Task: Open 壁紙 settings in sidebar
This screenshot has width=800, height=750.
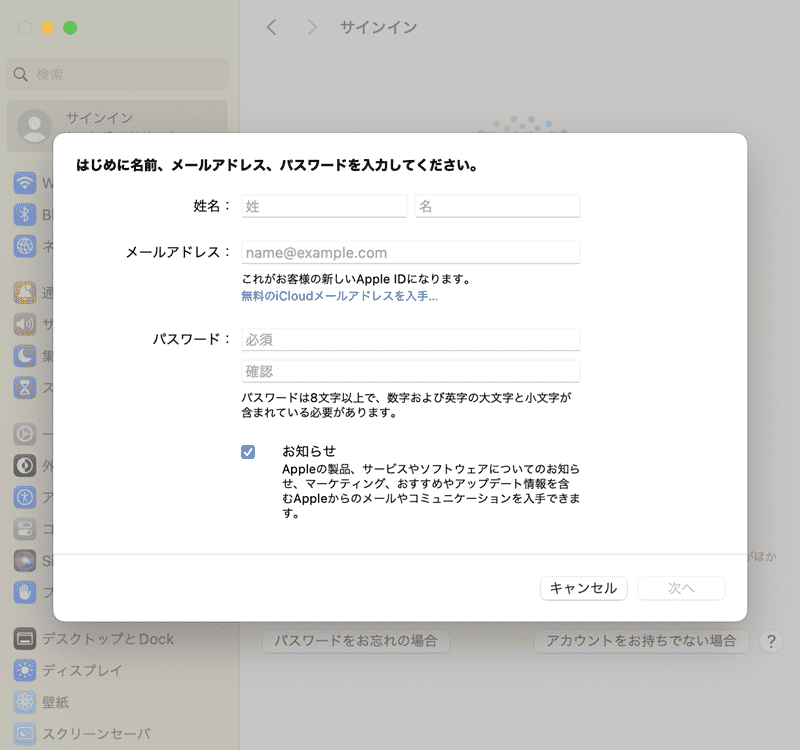Action: 41,702
